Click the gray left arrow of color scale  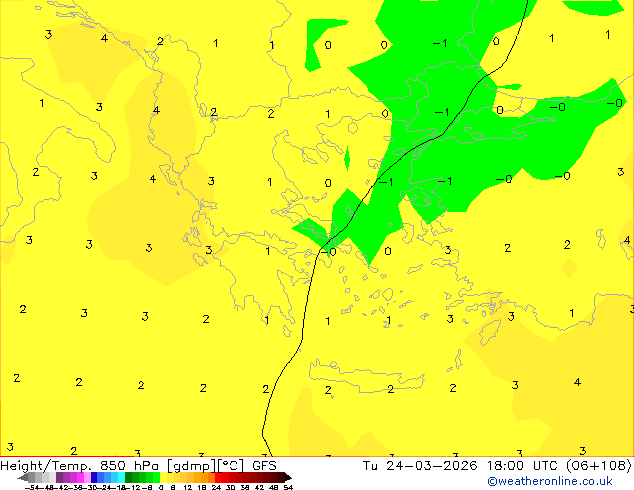(22, 477)
